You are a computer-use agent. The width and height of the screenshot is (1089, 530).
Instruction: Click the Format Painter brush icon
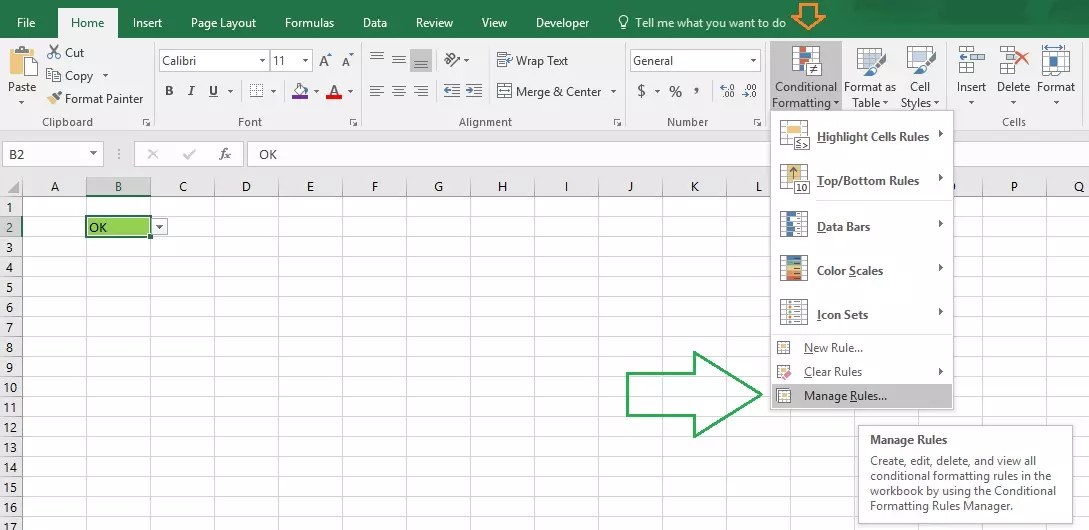(54, 99)
